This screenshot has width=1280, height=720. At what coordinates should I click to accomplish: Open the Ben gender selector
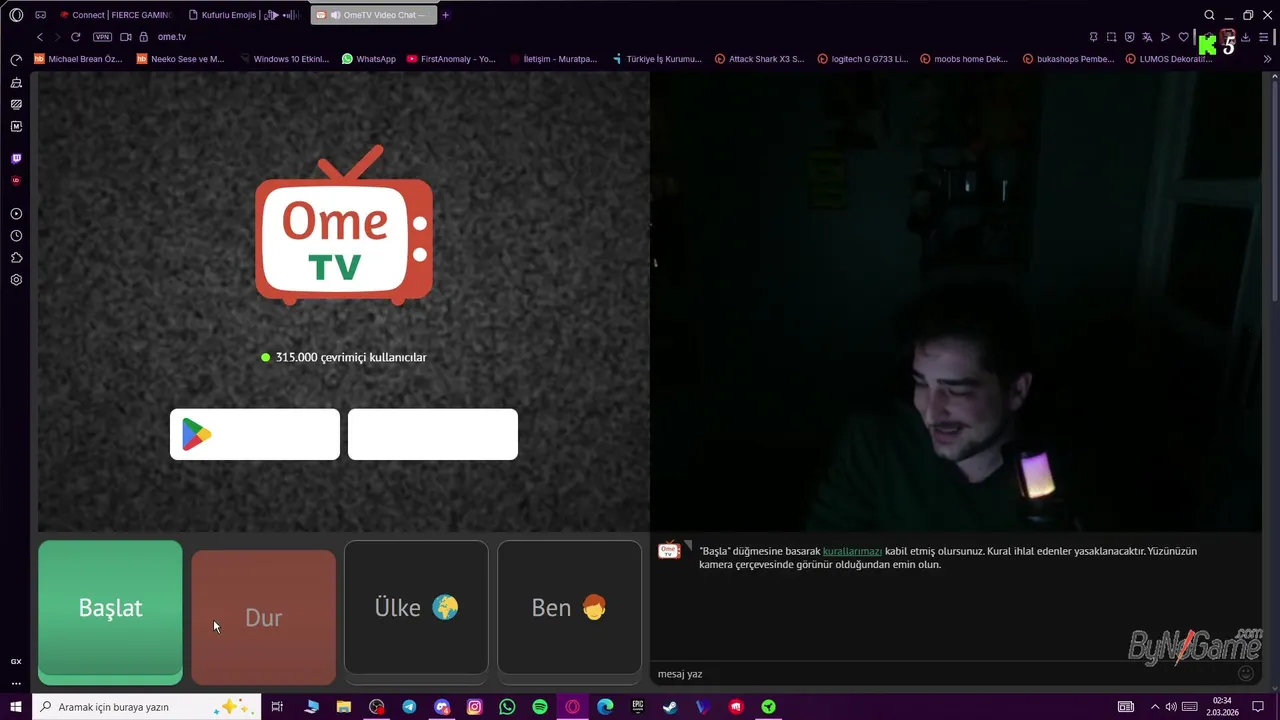coord(569,608)
